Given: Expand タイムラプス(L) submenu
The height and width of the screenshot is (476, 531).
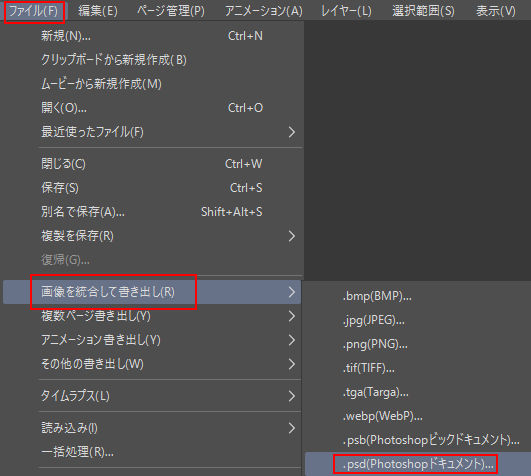Looking at the screenshot, I should pos(152,396).
